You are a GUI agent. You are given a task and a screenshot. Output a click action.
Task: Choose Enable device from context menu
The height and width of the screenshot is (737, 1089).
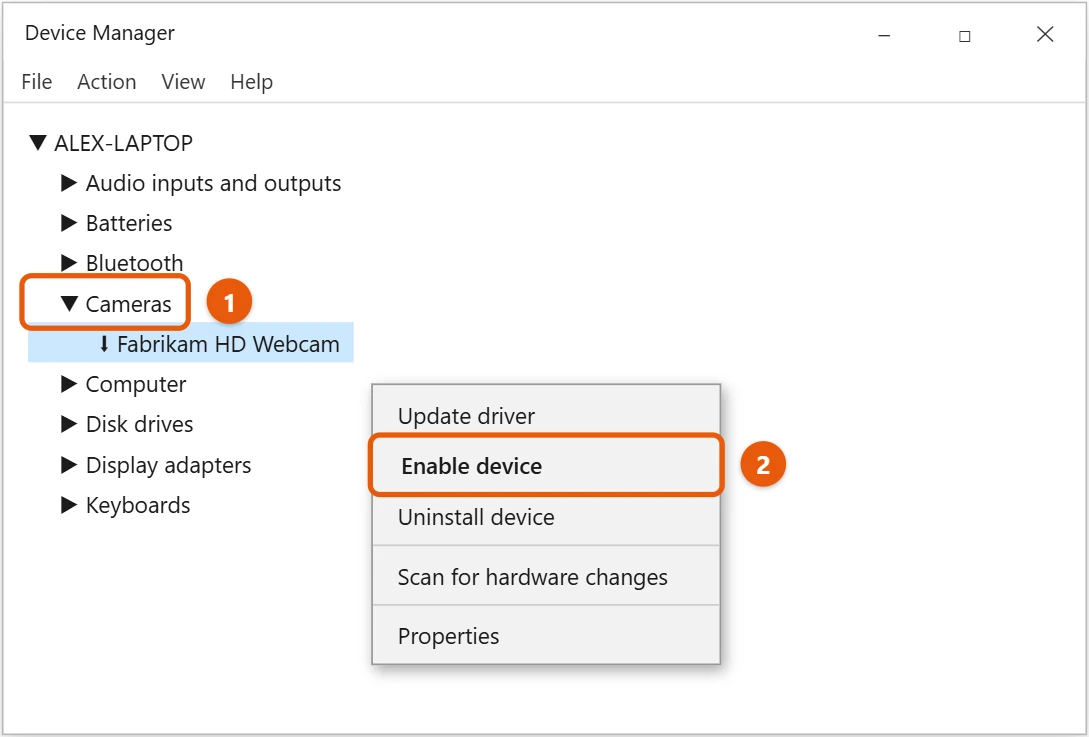[x=546, y=465]
